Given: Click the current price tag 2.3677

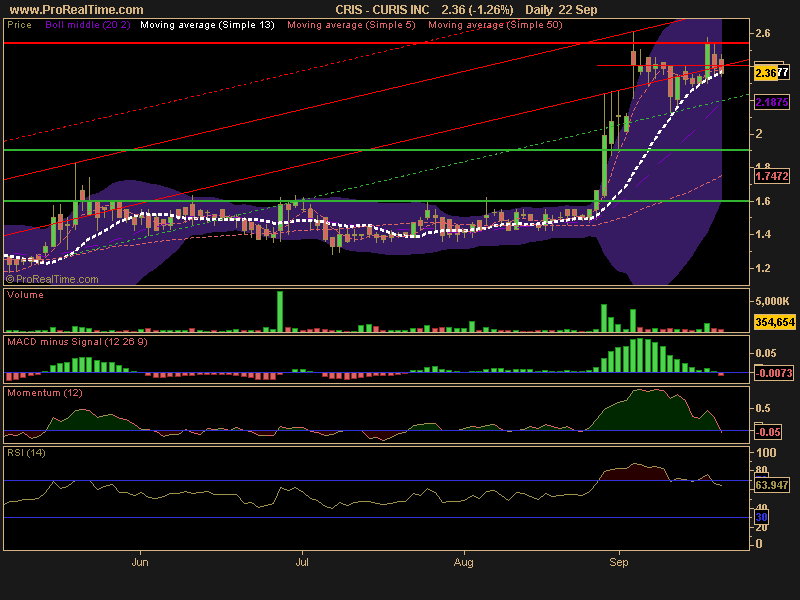Looking at the screenshot, I should pos(772,73).
